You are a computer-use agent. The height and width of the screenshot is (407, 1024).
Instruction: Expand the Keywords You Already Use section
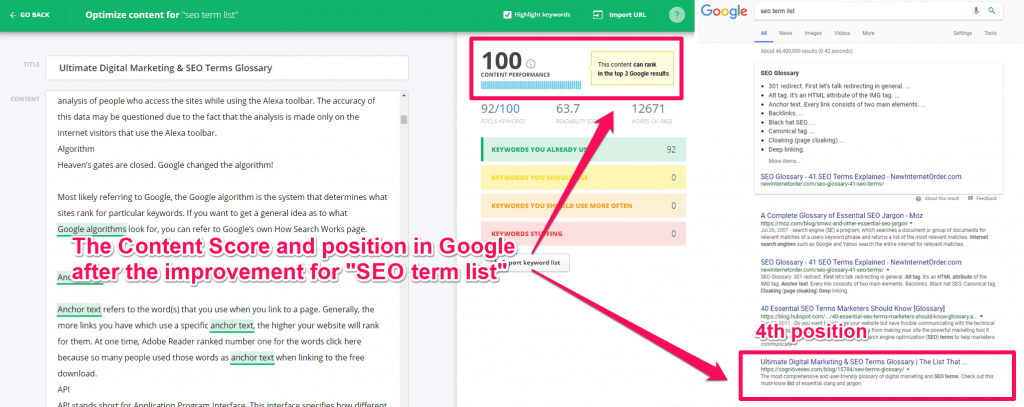tap(583, 149)
